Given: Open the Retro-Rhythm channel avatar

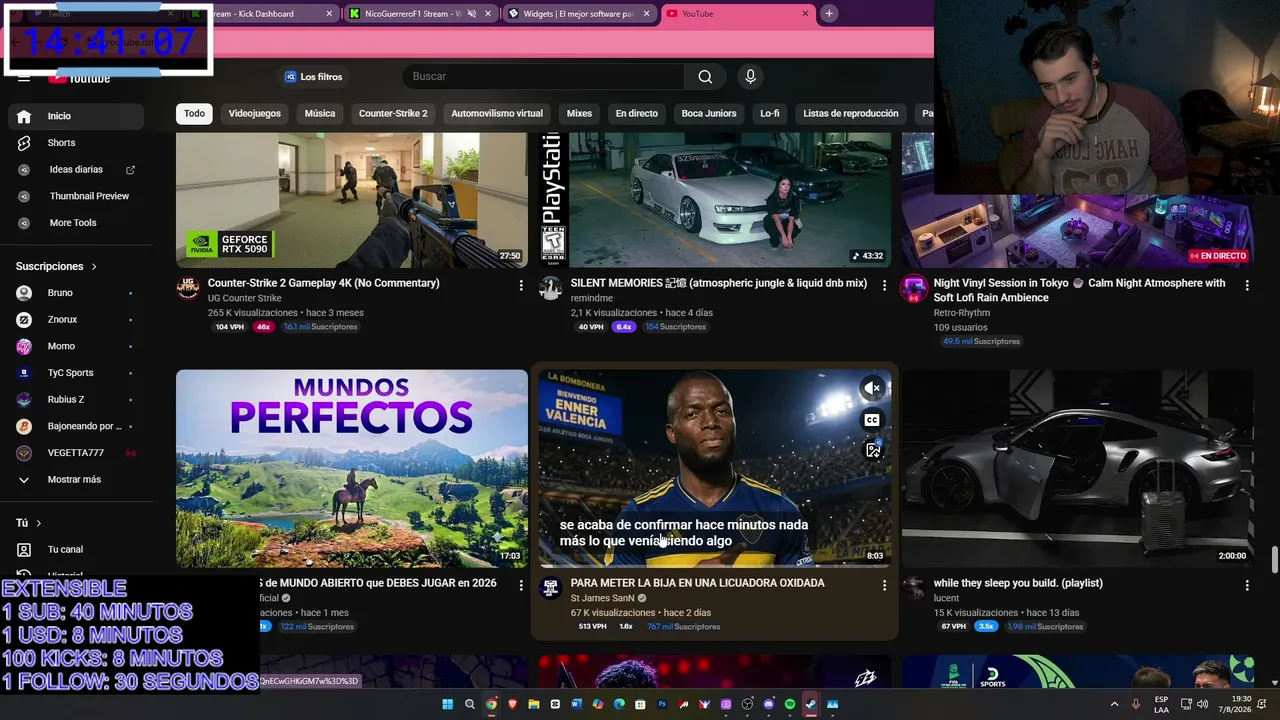Looking at the screenshot, I should 914,288.
